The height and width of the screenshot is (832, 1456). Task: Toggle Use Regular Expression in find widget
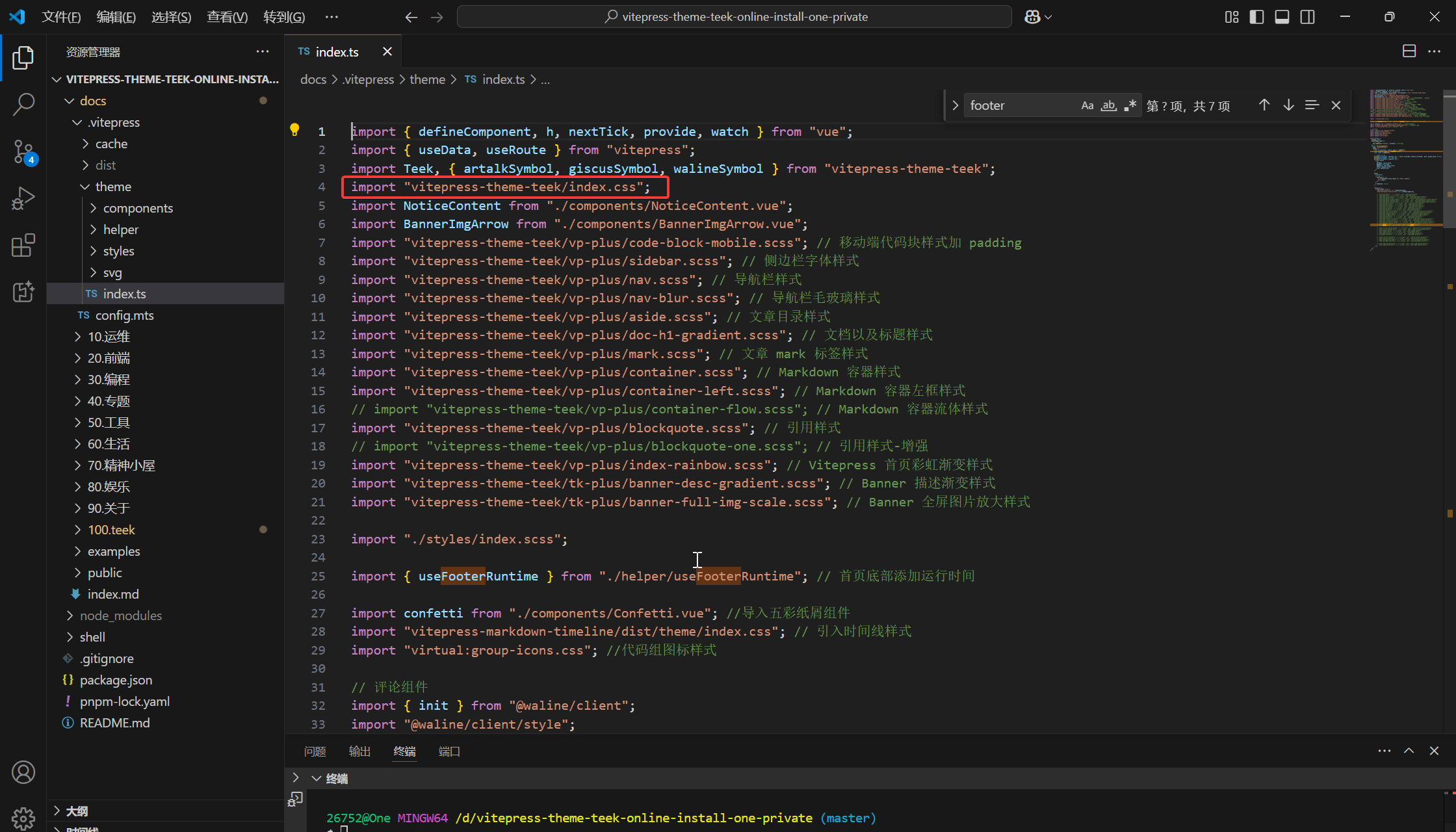pos(1130,105)
